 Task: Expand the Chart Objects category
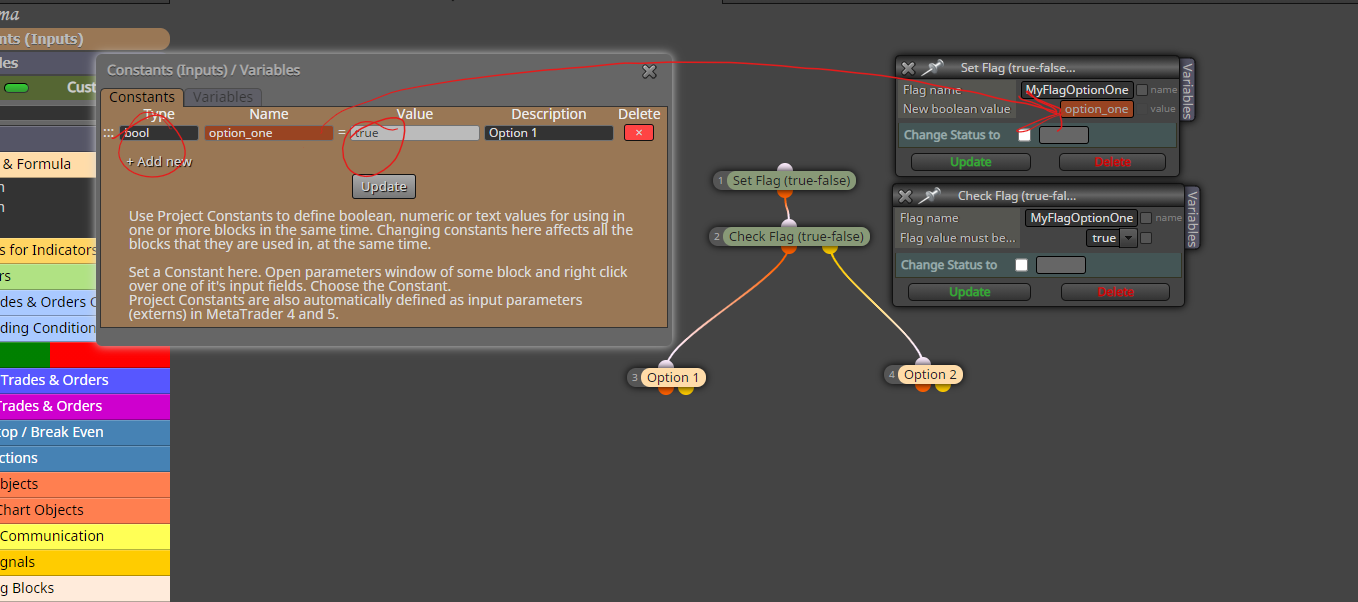(84, 510)
